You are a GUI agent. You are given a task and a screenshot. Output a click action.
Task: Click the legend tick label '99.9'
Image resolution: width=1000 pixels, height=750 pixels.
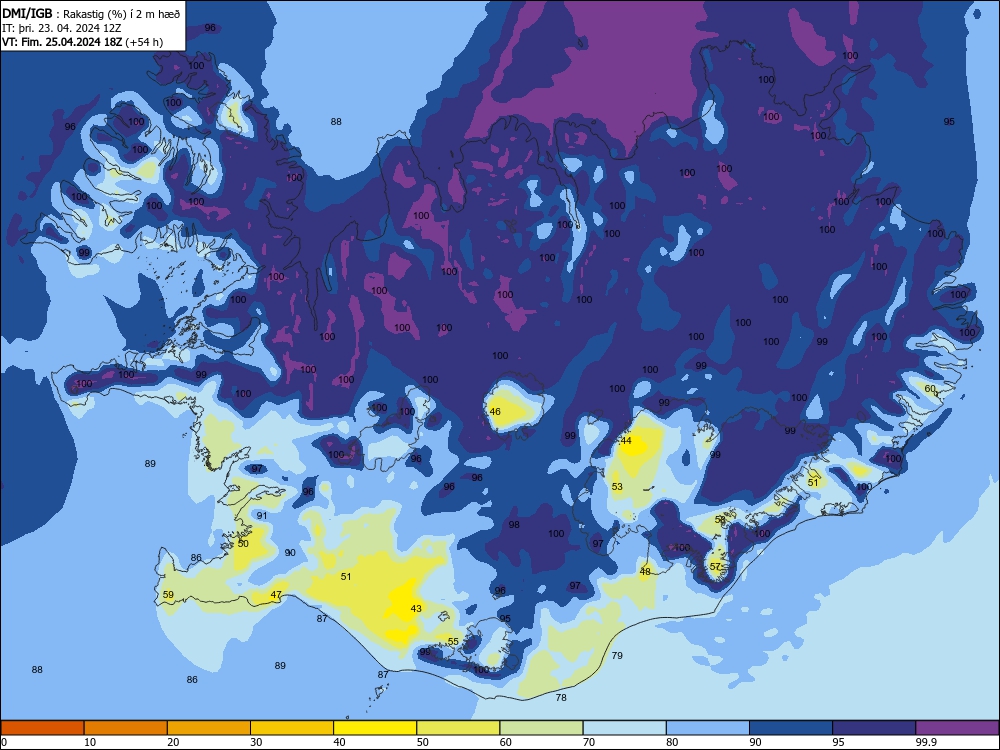[x=926, y=742]
